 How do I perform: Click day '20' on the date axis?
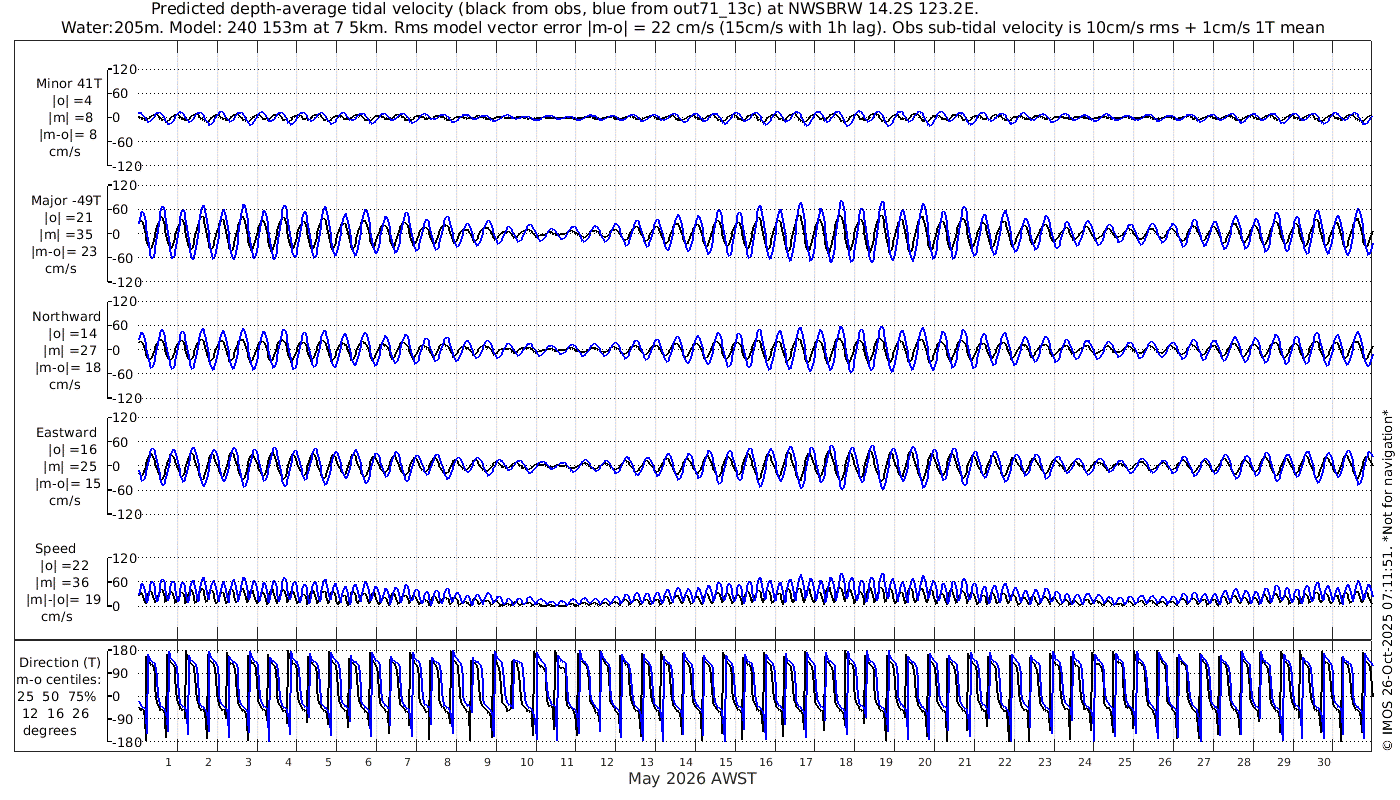925,762
